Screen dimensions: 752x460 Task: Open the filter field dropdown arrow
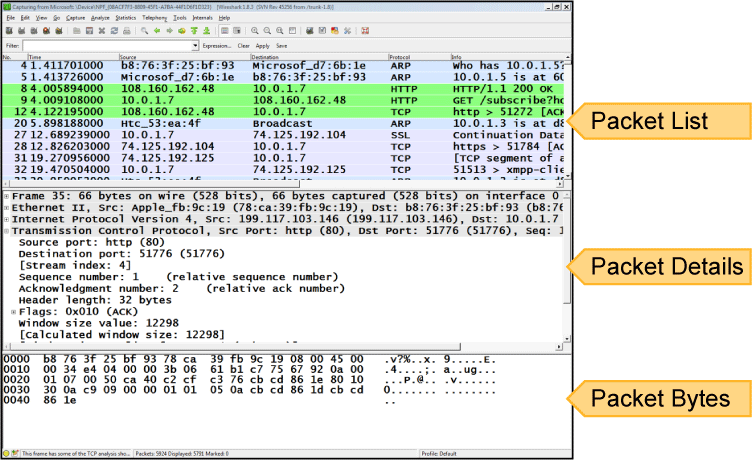pos(194,46)
